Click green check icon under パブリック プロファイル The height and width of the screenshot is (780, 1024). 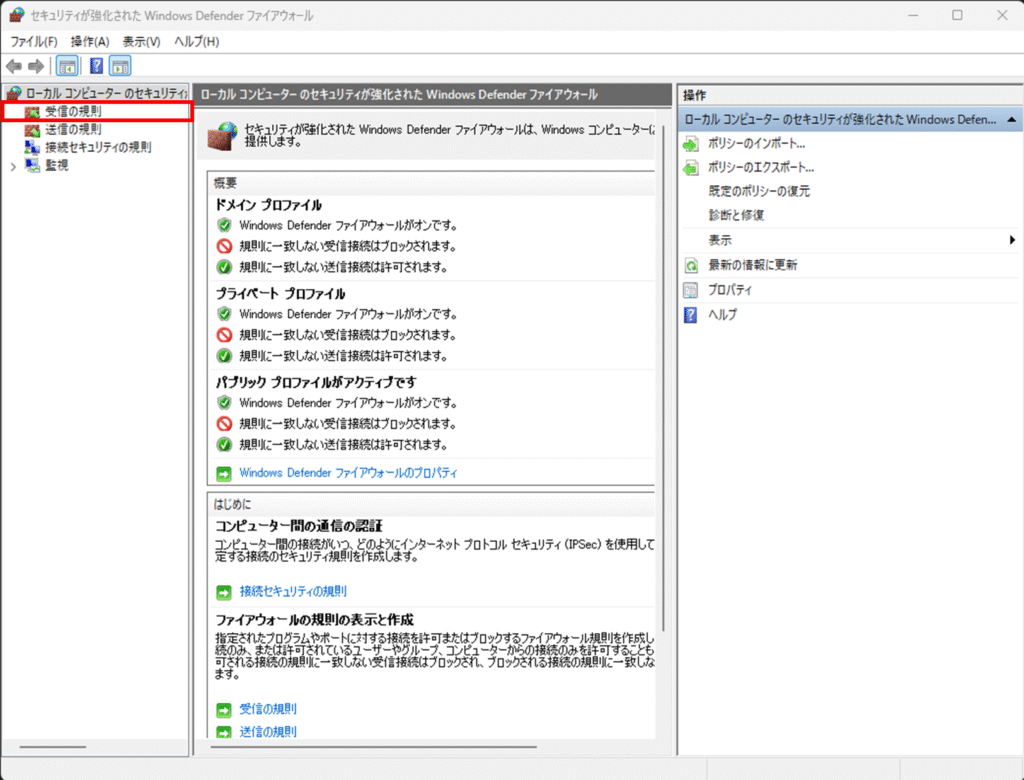225,445
